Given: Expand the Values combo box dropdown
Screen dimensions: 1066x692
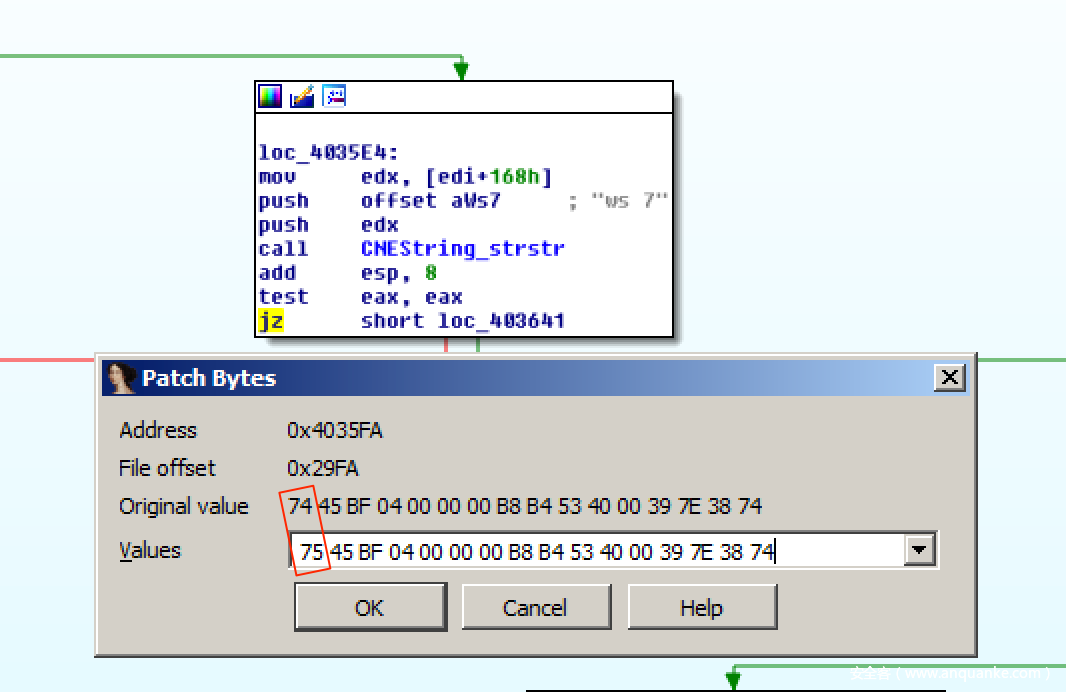Looking at the screenshot, I should [x=919, y=550].
